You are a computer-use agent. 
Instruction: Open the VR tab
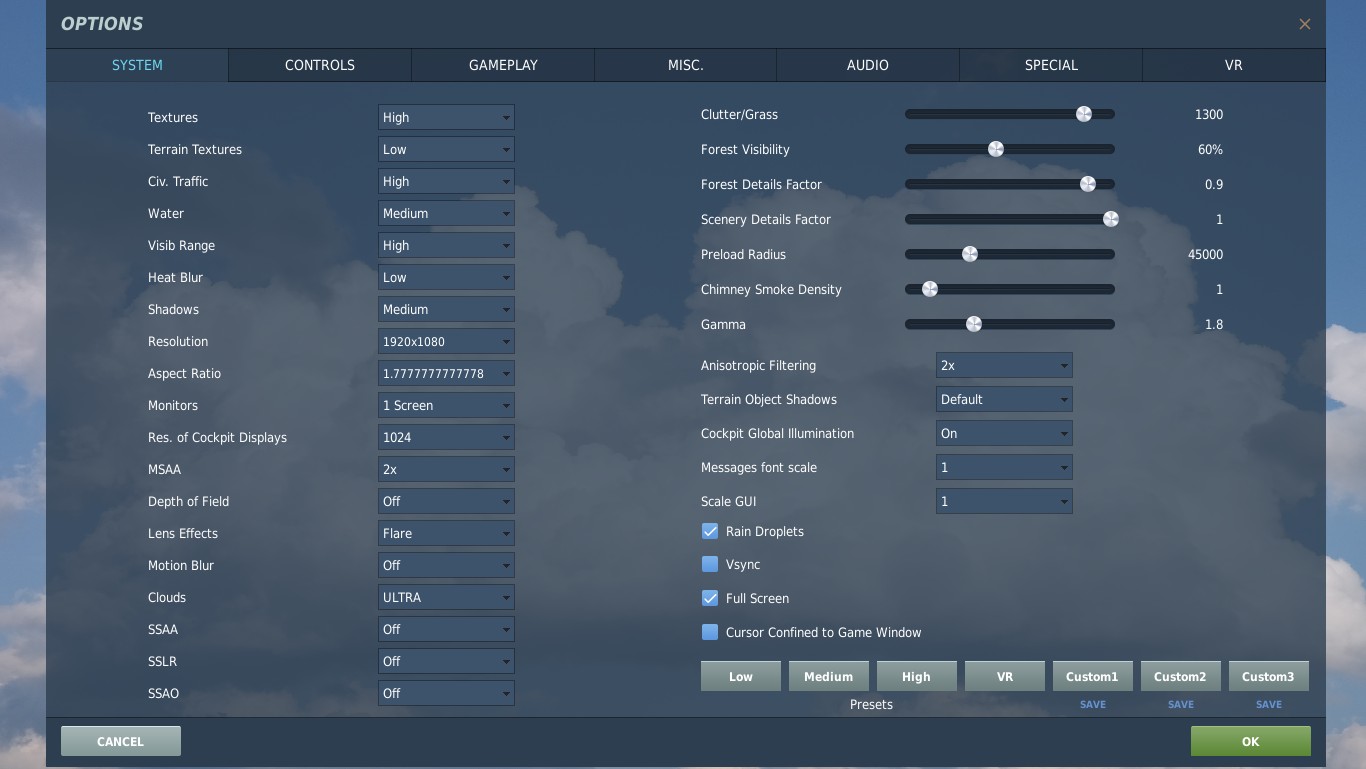click(1233, 65)
